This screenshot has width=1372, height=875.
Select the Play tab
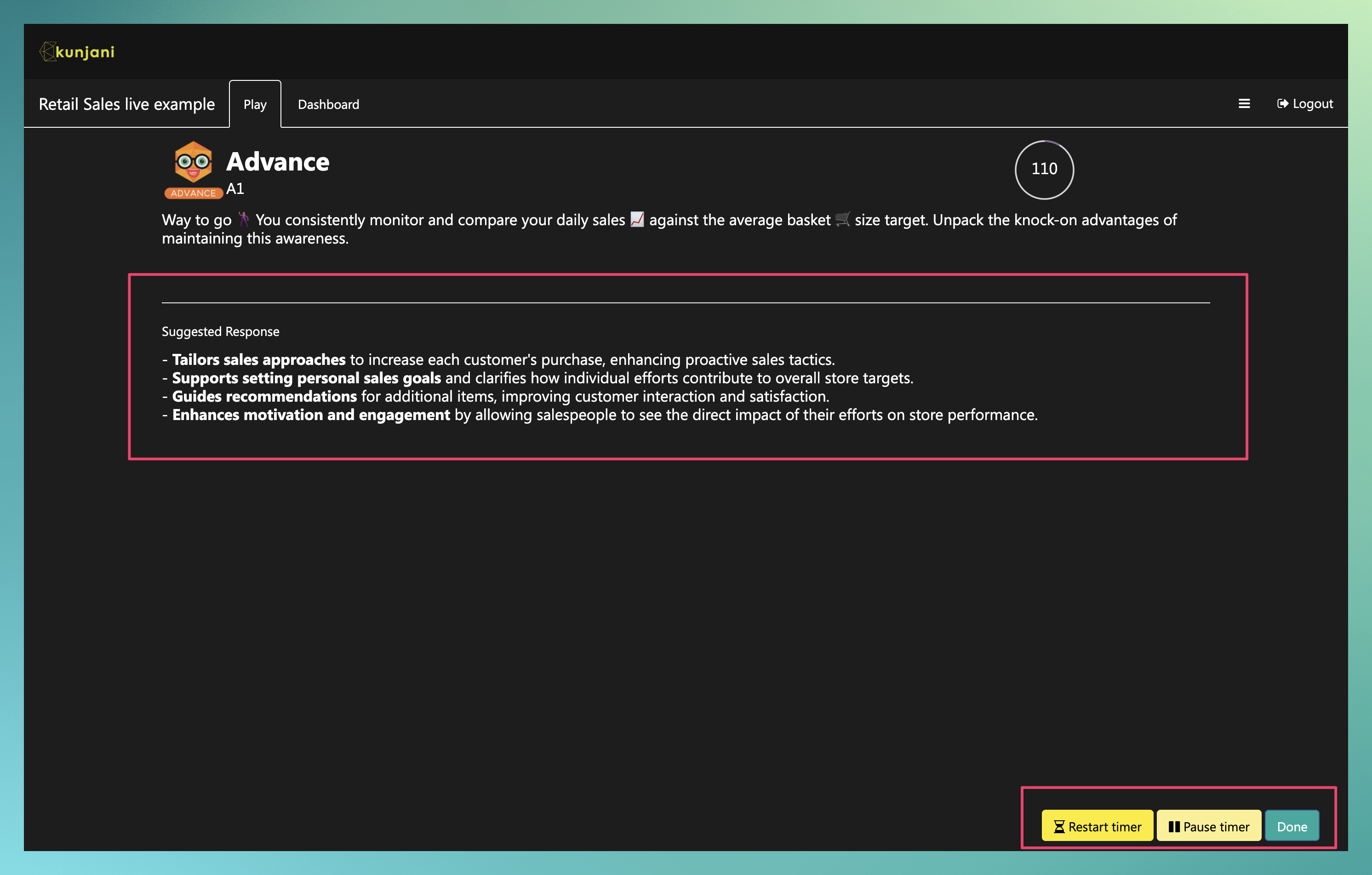click(255, 104)
